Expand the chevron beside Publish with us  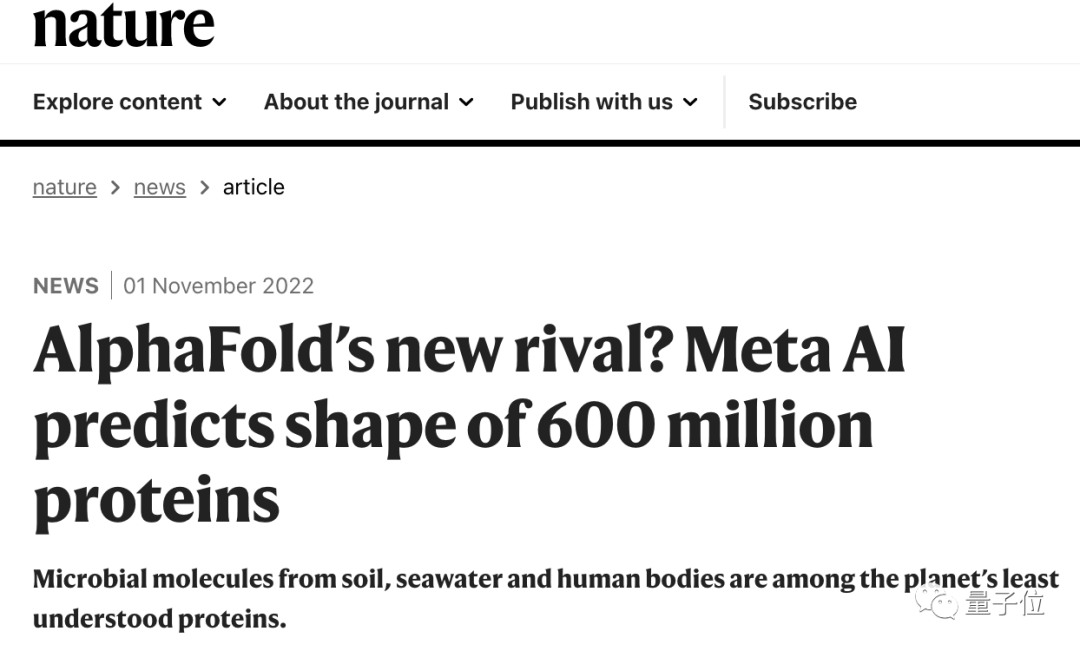(x=690, y=102)
